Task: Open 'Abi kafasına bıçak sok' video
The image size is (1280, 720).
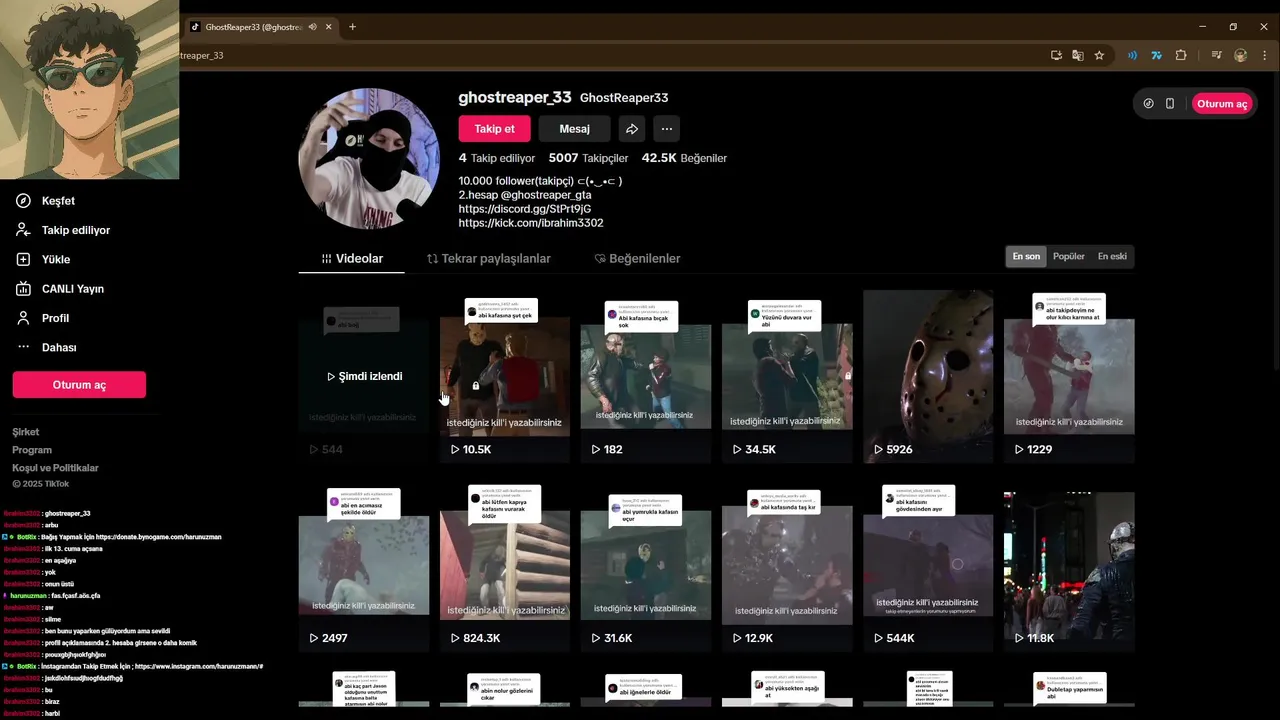Action: pyautogui.click(x=646, y=376)
